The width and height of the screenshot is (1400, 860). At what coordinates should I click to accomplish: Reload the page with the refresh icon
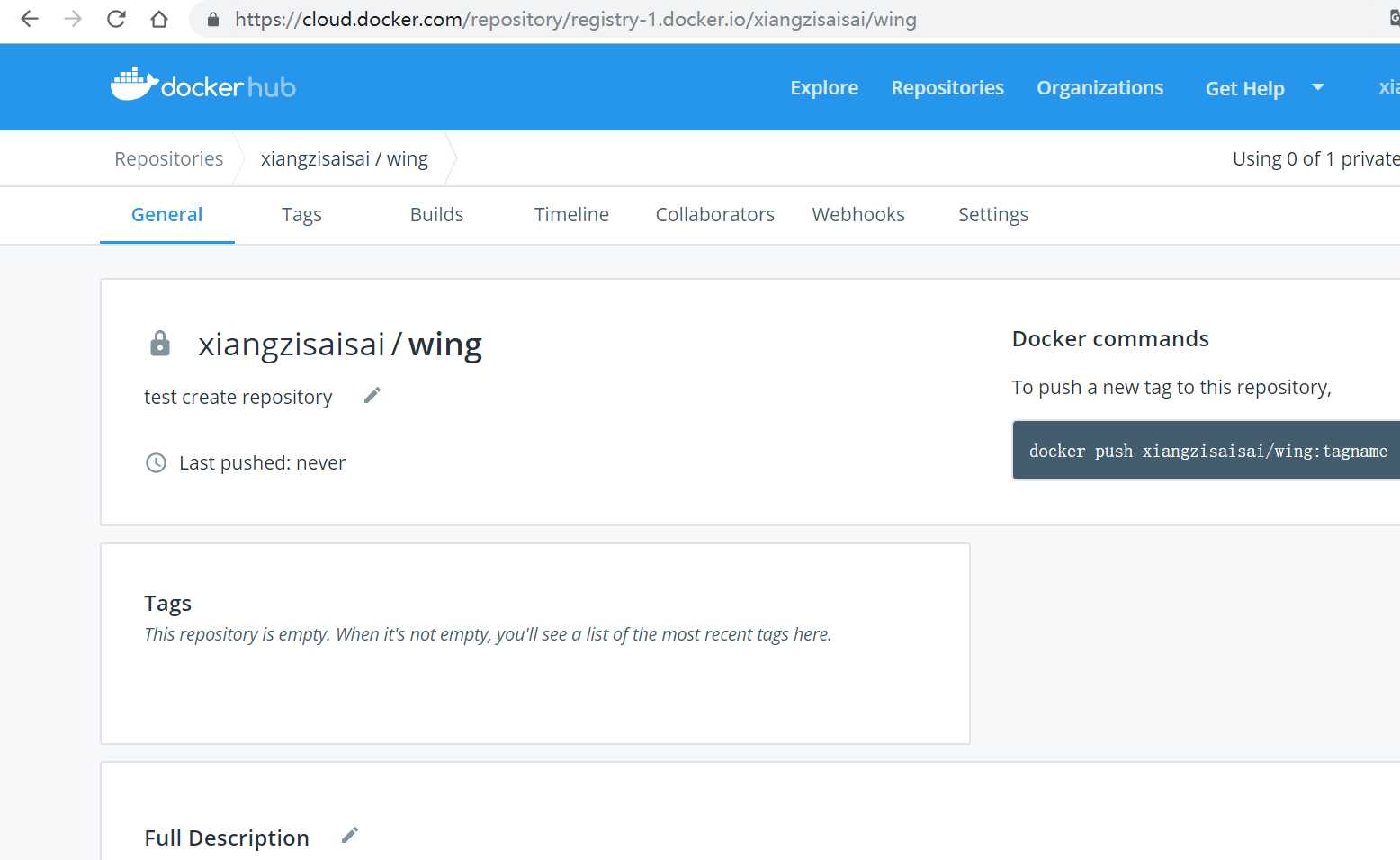coord(116,19)
